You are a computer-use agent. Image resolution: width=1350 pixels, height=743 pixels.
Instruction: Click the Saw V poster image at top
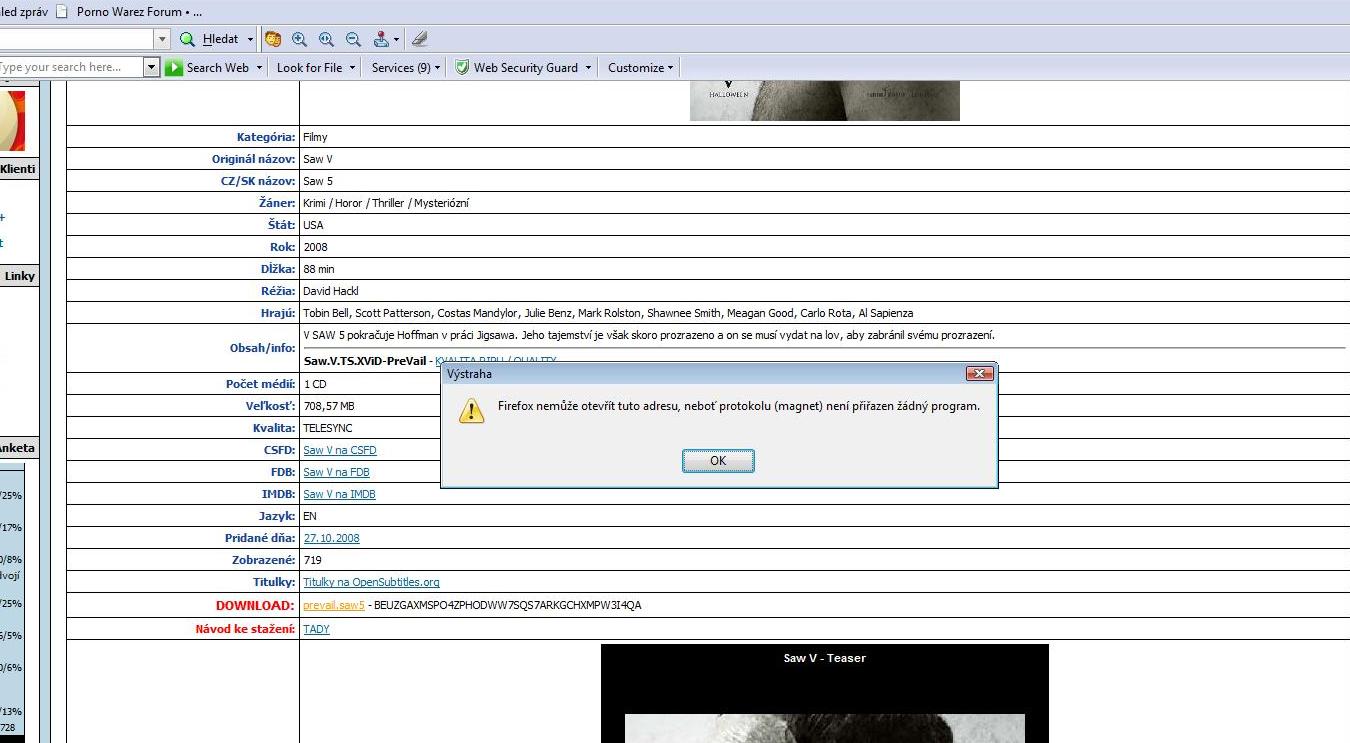point(825,101)
